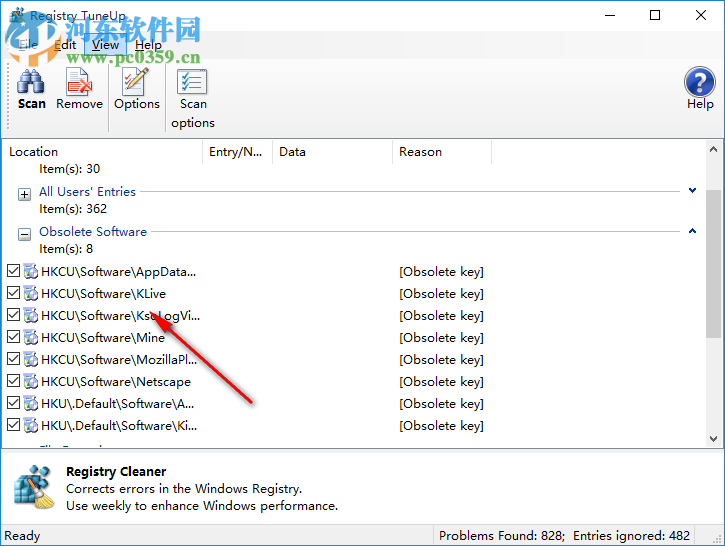This screenshot has width=725, height=546.
Task: Select HKCU\Software\KLive row text
Action: coord(103,294)
